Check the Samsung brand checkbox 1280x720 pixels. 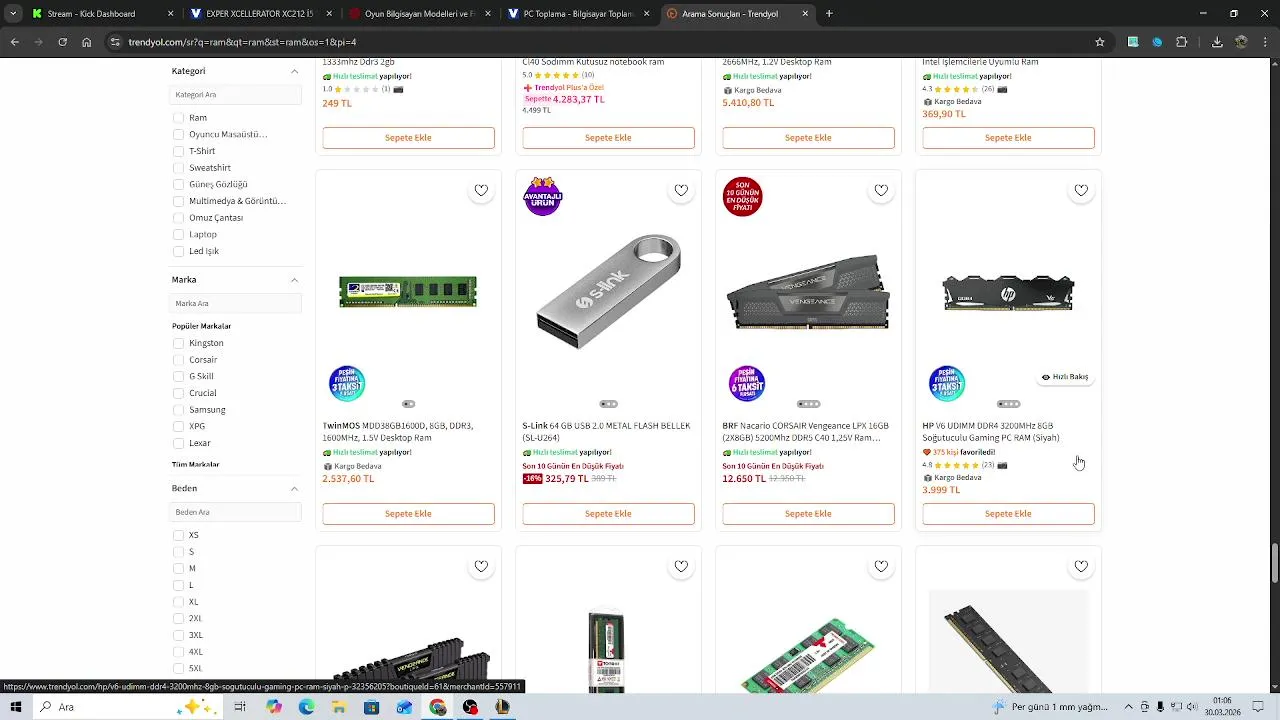pos(178,410)
